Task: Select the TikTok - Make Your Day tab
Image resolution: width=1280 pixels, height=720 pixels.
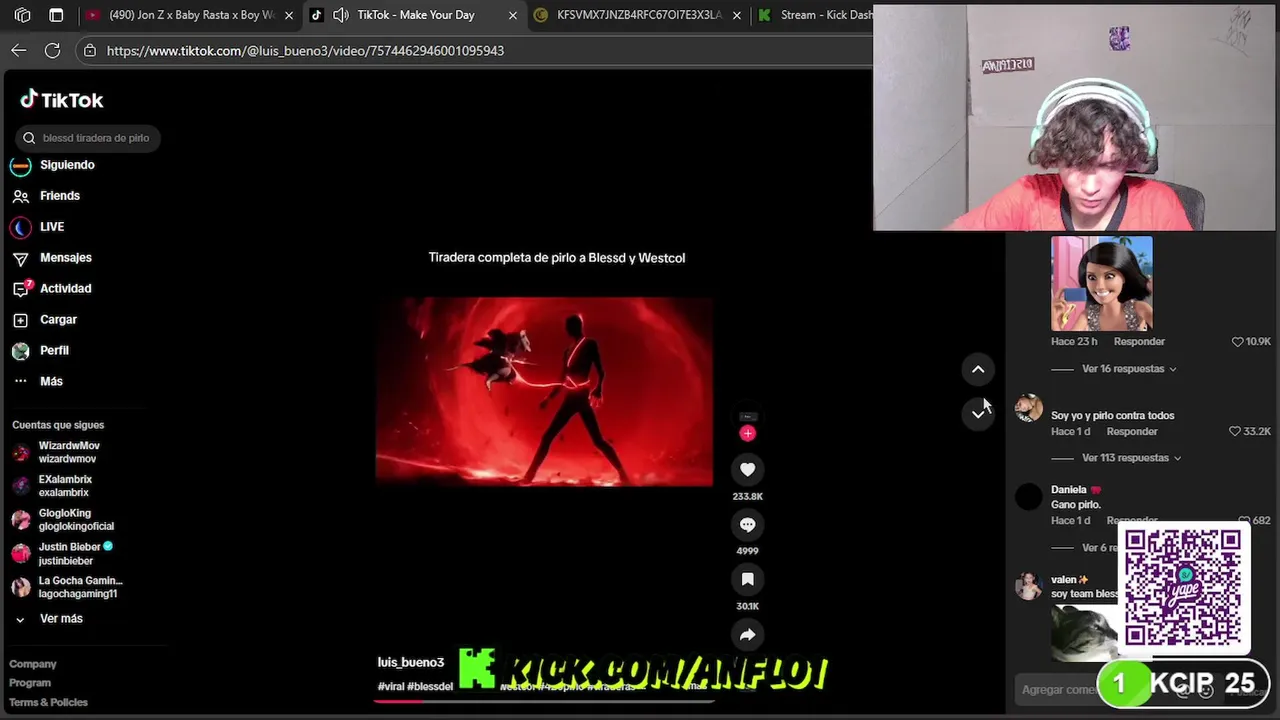Action: click(415, 15)
